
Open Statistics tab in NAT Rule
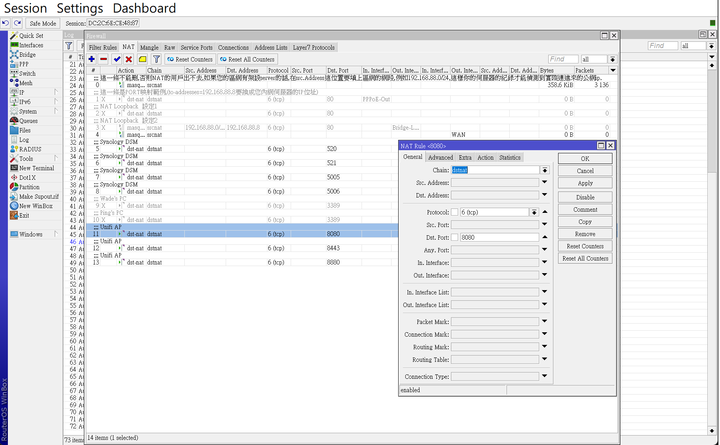(x=510, y=158)
